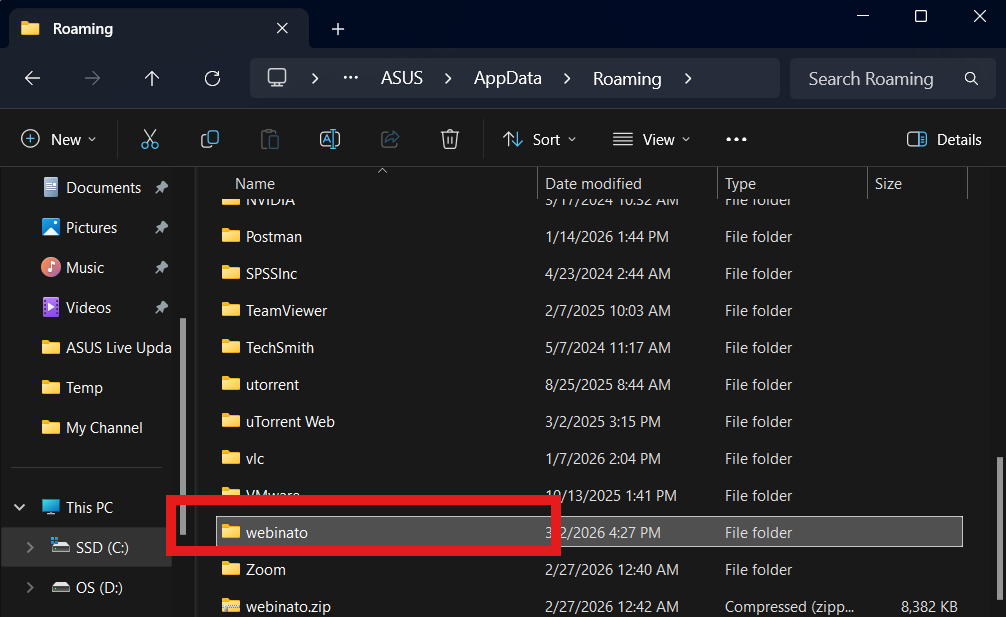1006x617 pixels.
Task: Select the TechSmith folder row
Action: coord(589,347)
